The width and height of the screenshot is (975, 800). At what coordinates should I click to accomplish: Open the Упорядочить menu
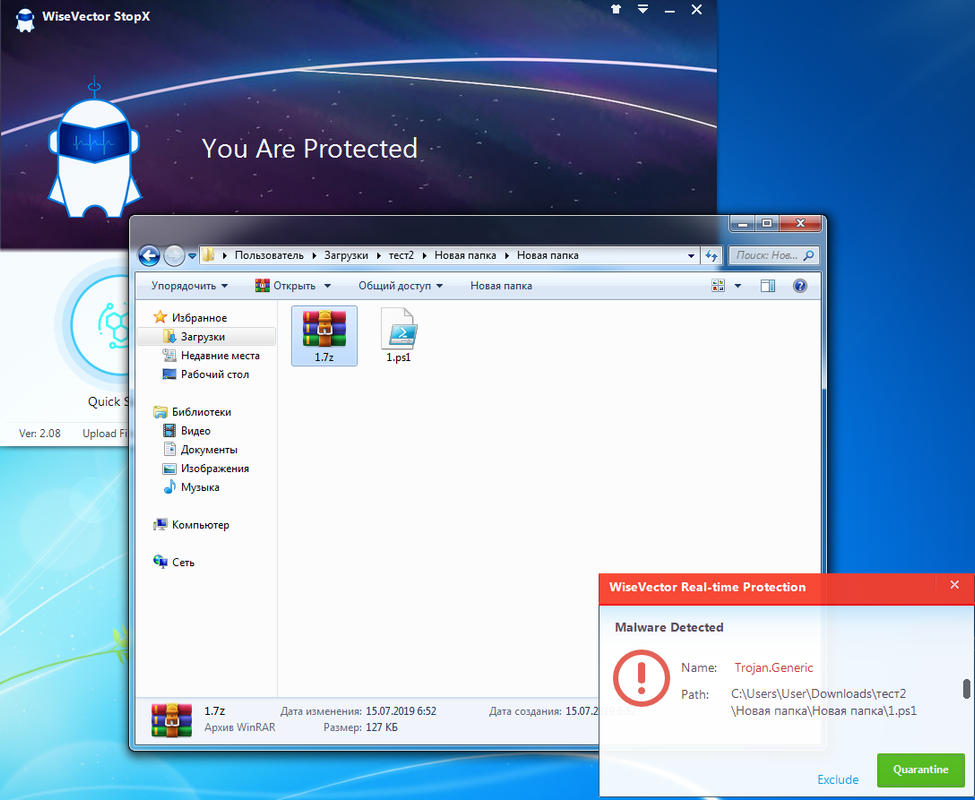pos(190,286)
